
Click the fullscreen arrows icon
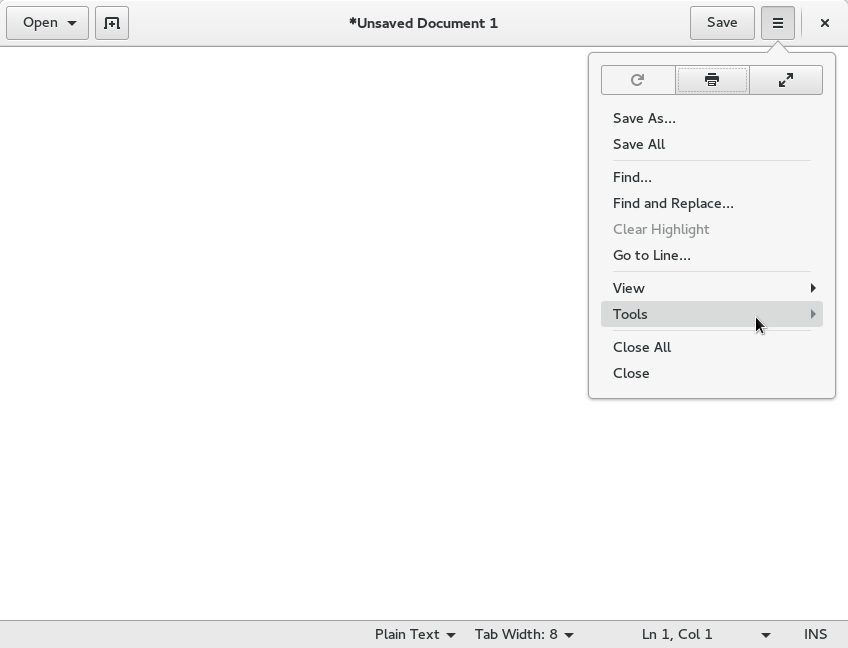coord(786,80)
